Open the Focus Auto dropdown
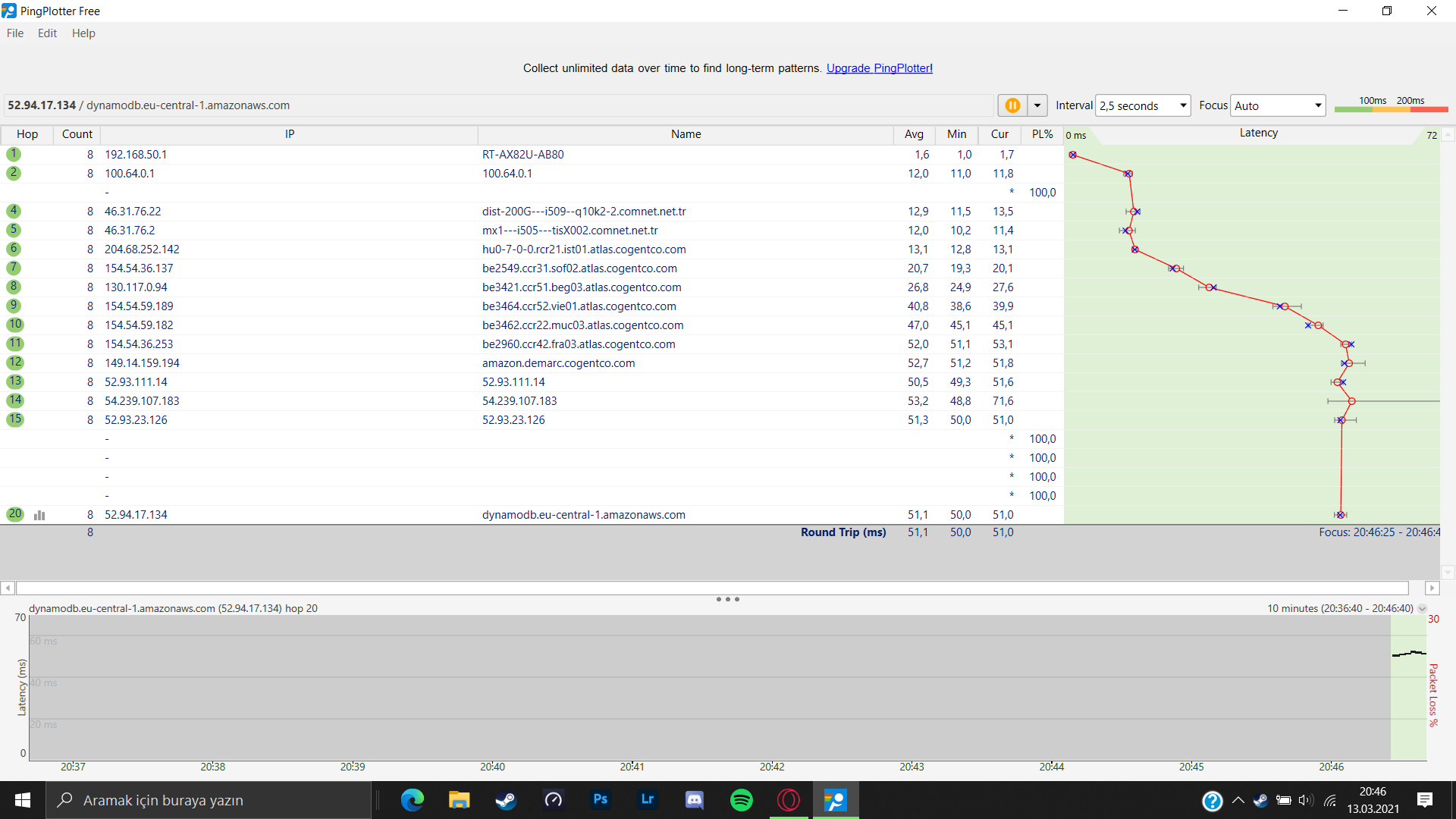The width and height of the screenshot is (1456, 819). (x=1278, y=105)
